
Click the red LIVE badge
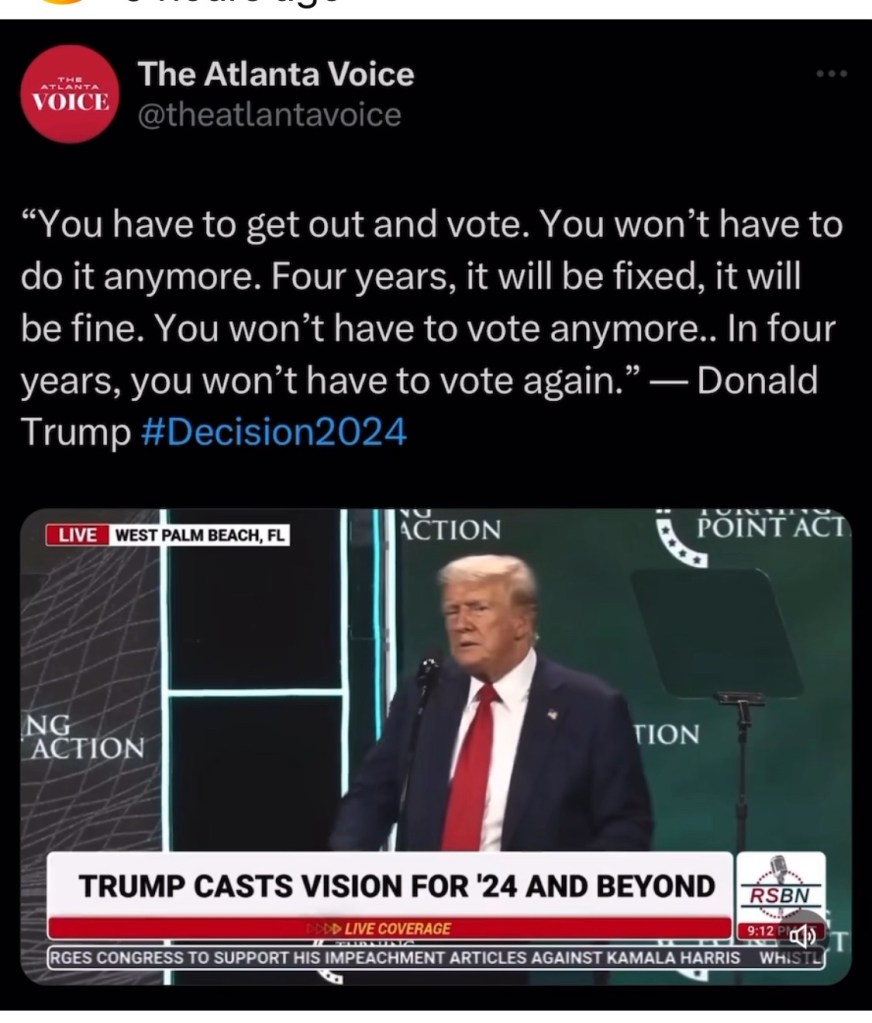pos(78,535)
